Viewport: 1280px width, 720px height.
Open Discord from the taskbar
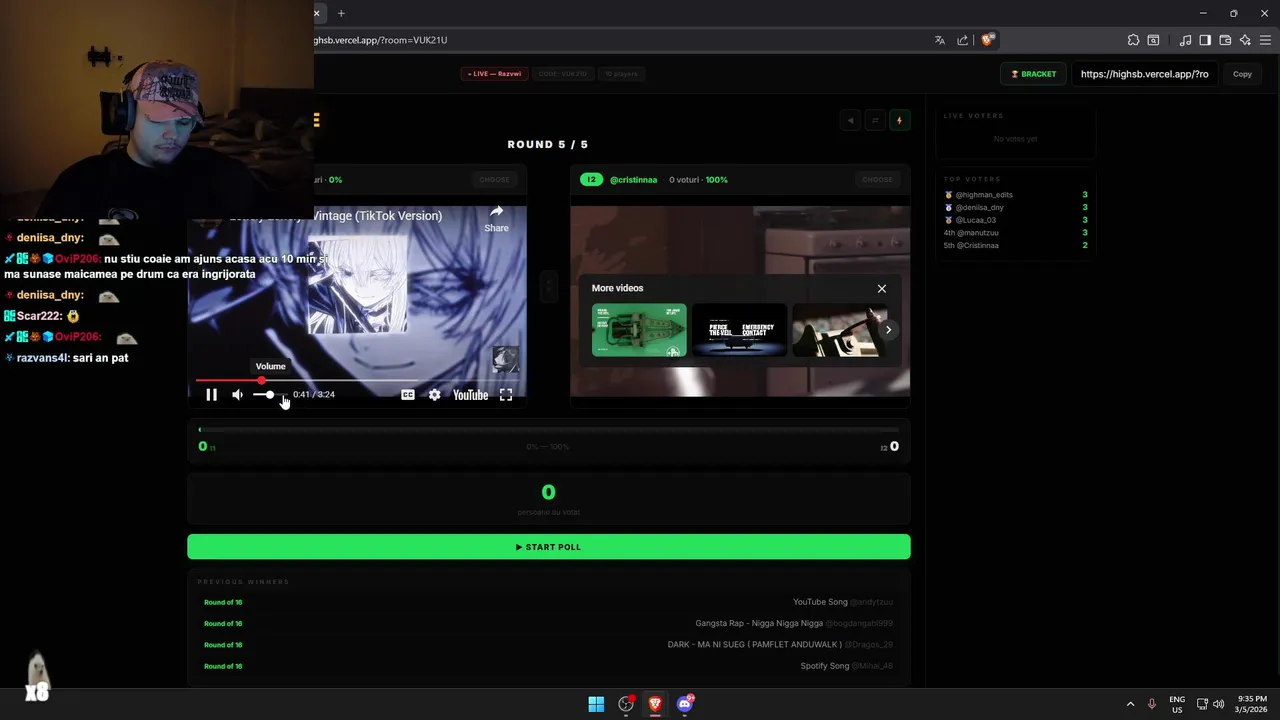685,704
